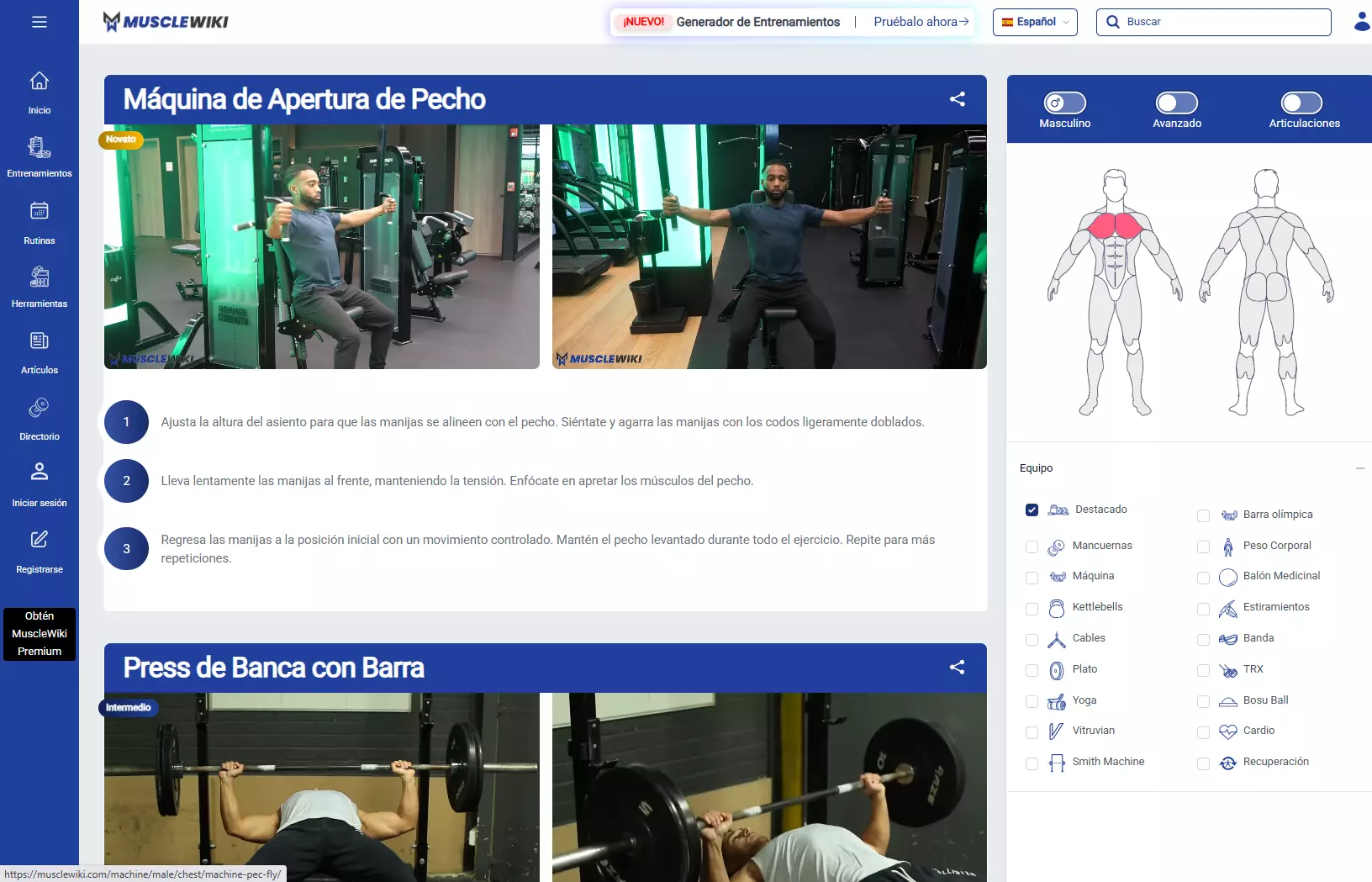Click the Recuperación equipment icon
1372x882 pixels.
pos(1228,763)
